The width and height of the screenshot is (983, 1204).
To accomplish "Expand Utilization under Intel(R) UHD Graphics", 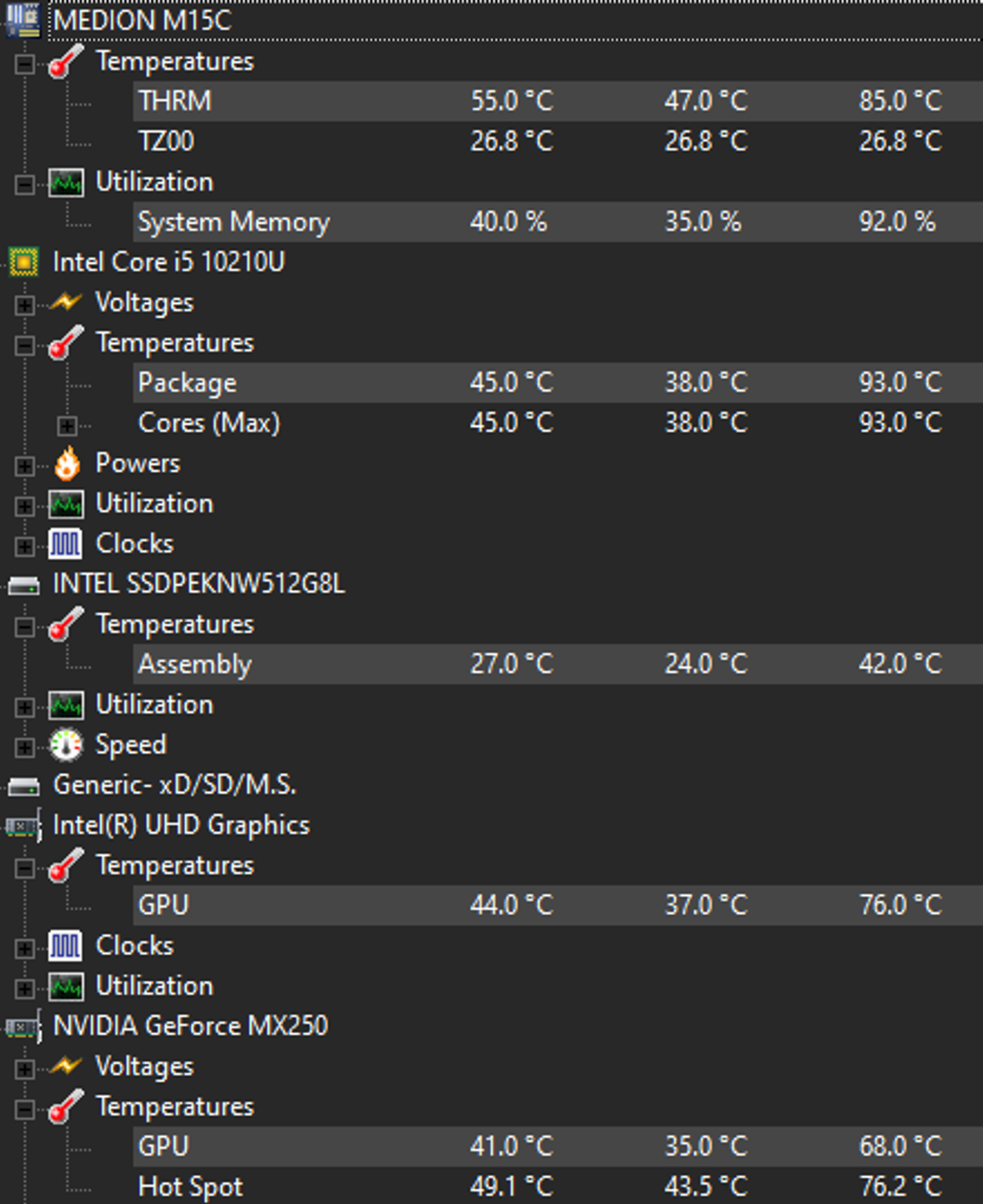I will point(24,990).
